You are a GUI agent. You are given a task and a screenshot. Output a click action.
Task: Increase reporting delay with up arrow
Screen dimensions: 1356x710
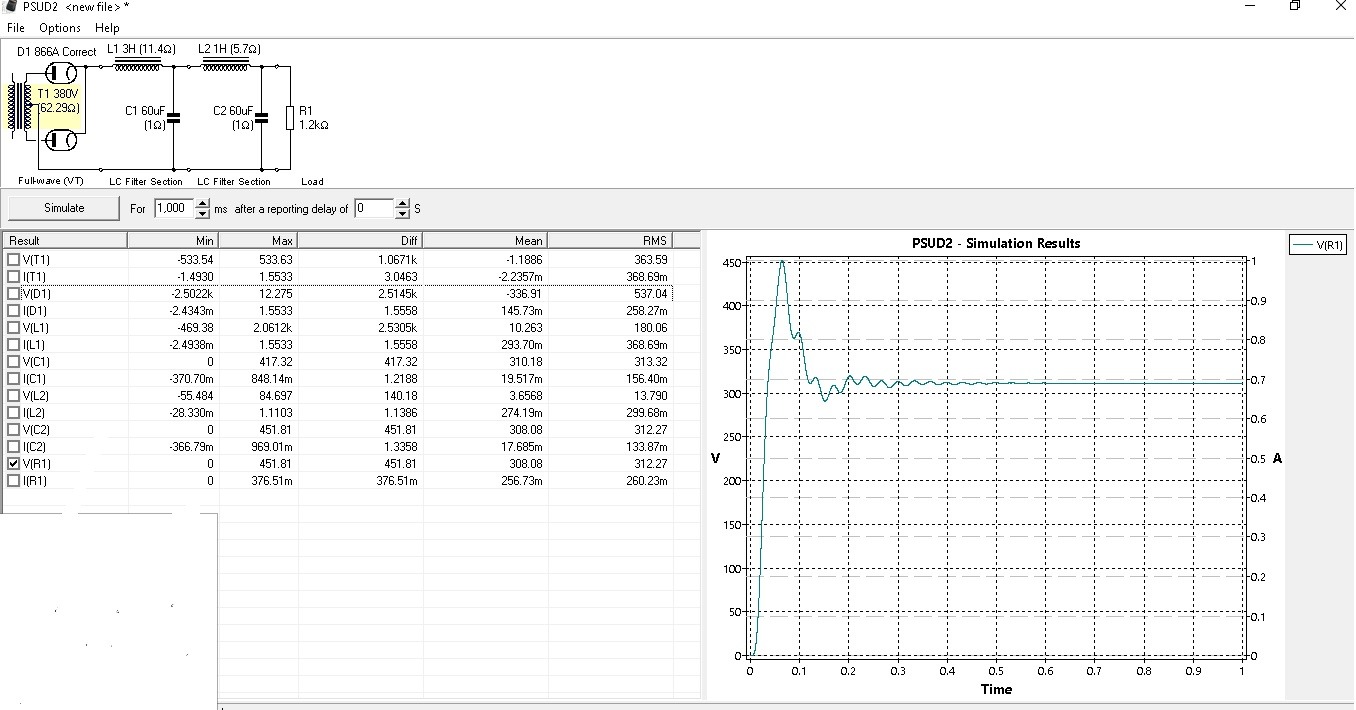pos(403,203)
